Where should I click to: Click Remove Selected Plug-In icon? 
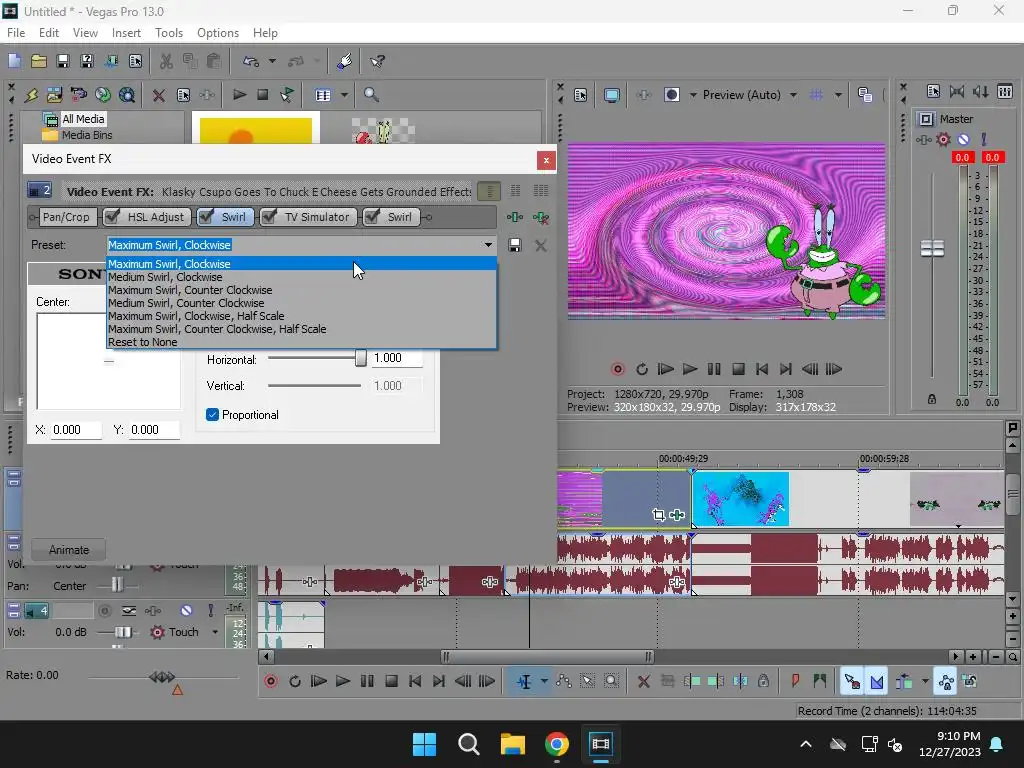tap(541, 217)
